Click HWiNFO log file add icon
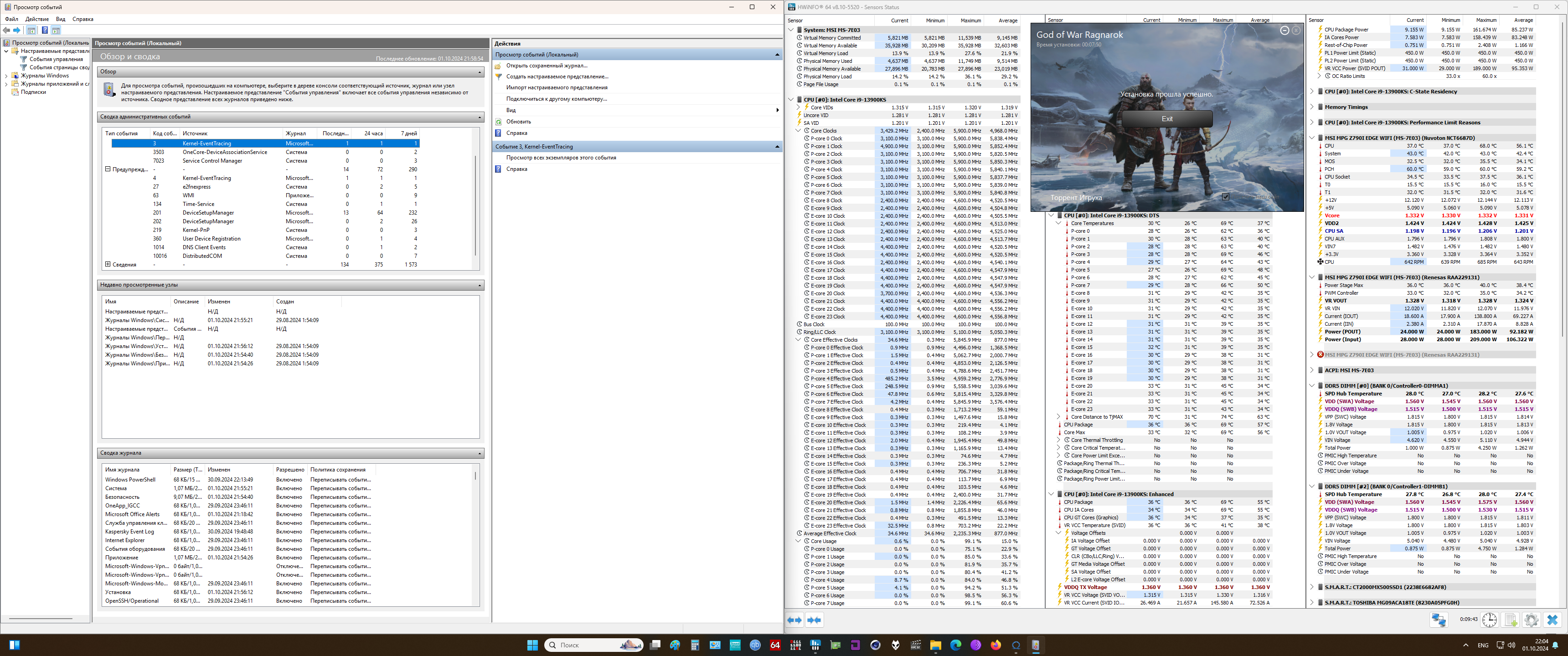 (1510, 620)
